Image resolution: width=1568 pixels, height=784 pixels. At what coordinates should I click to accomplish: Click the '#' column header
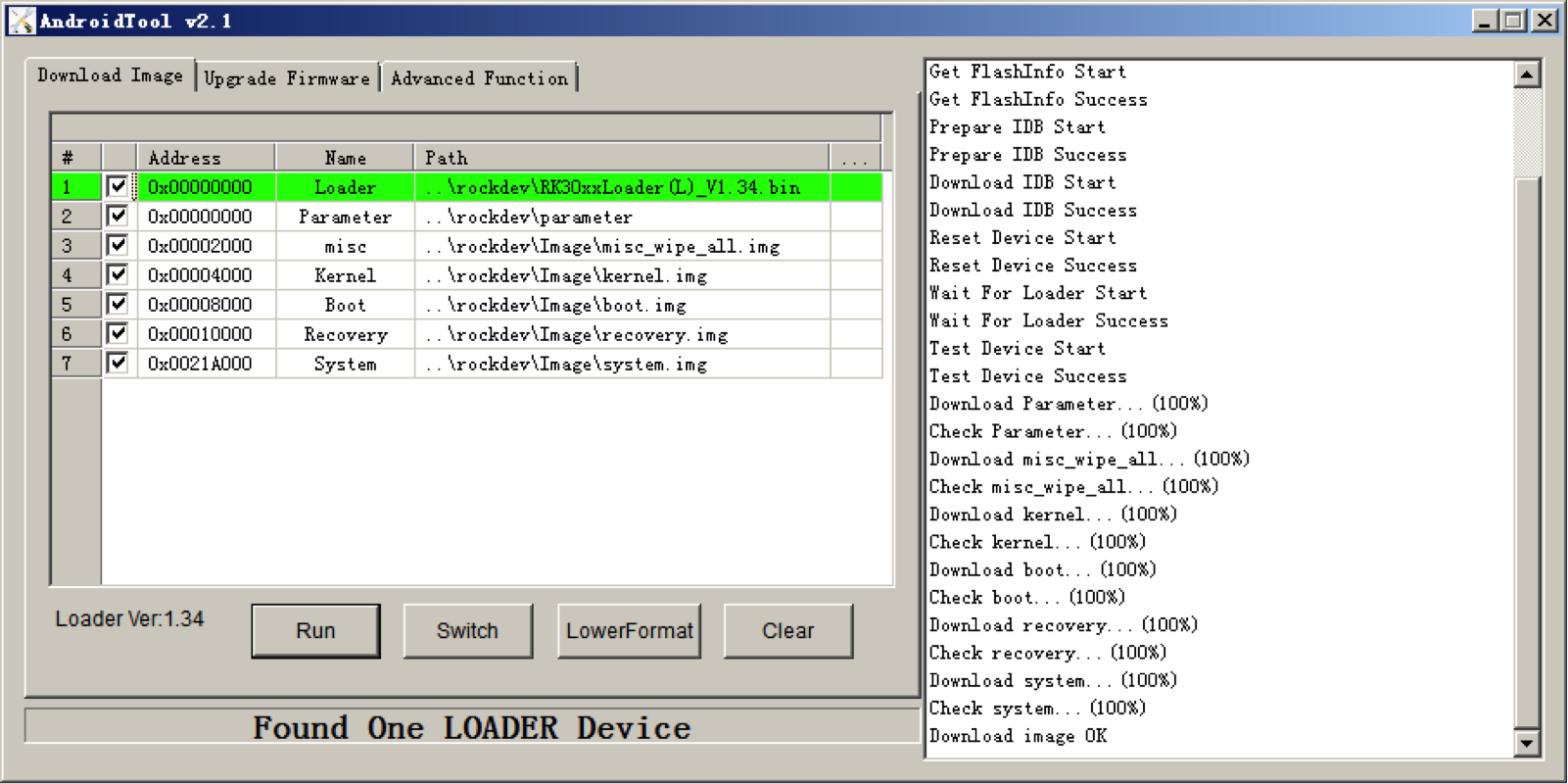tap(76, 158)
